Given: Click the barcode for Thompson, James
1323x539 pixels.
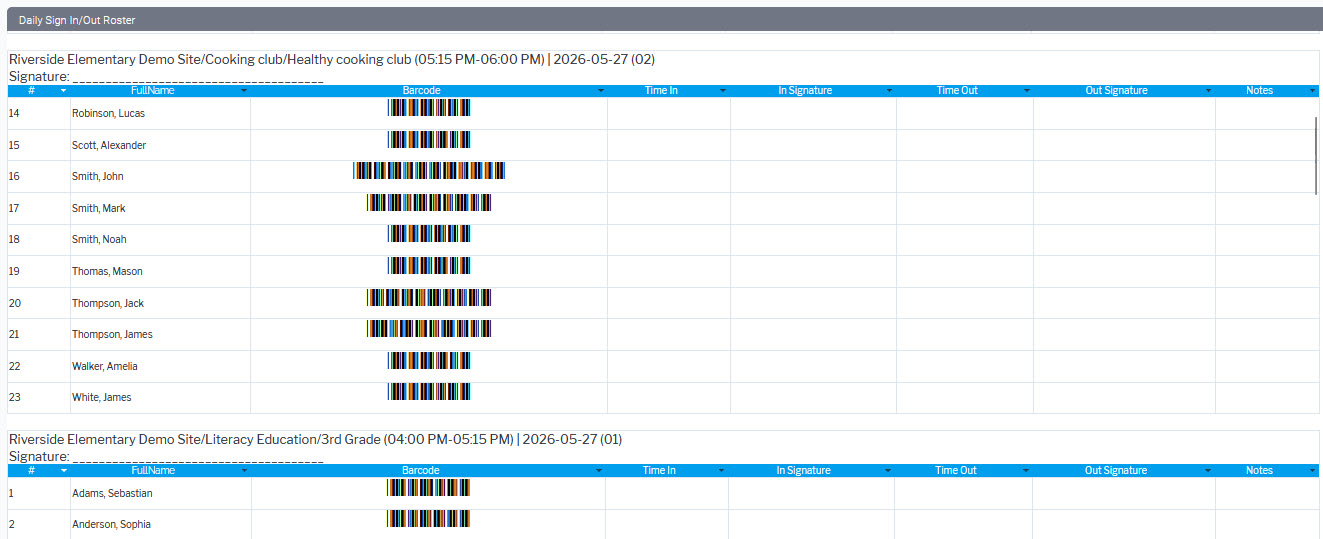Looking at the screenshot, I should tap(429, 329).
